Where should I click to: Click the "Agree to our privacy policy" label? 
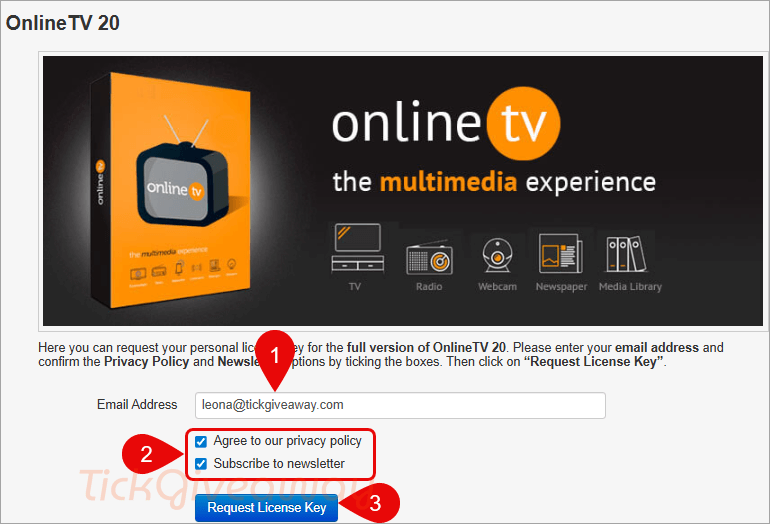pyautogui.click(x=287, y=441)
